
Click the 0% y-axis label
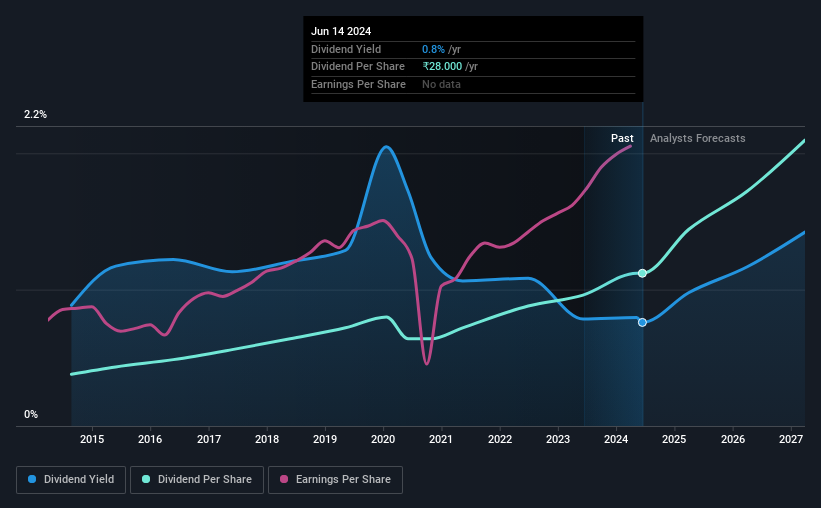pos(31,414)
